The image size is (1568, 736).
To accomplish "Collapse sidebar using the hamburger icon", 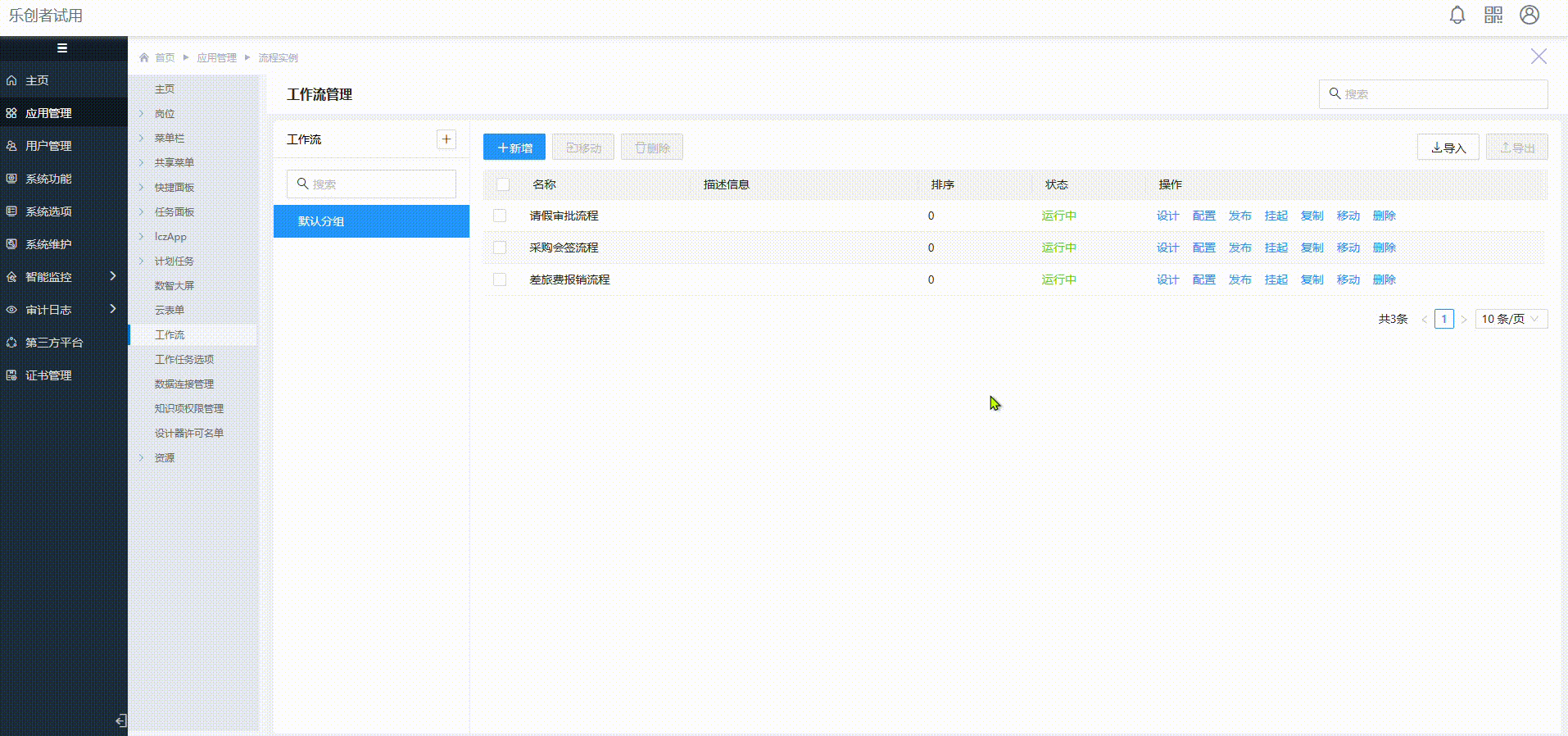I will click(62, 48).
